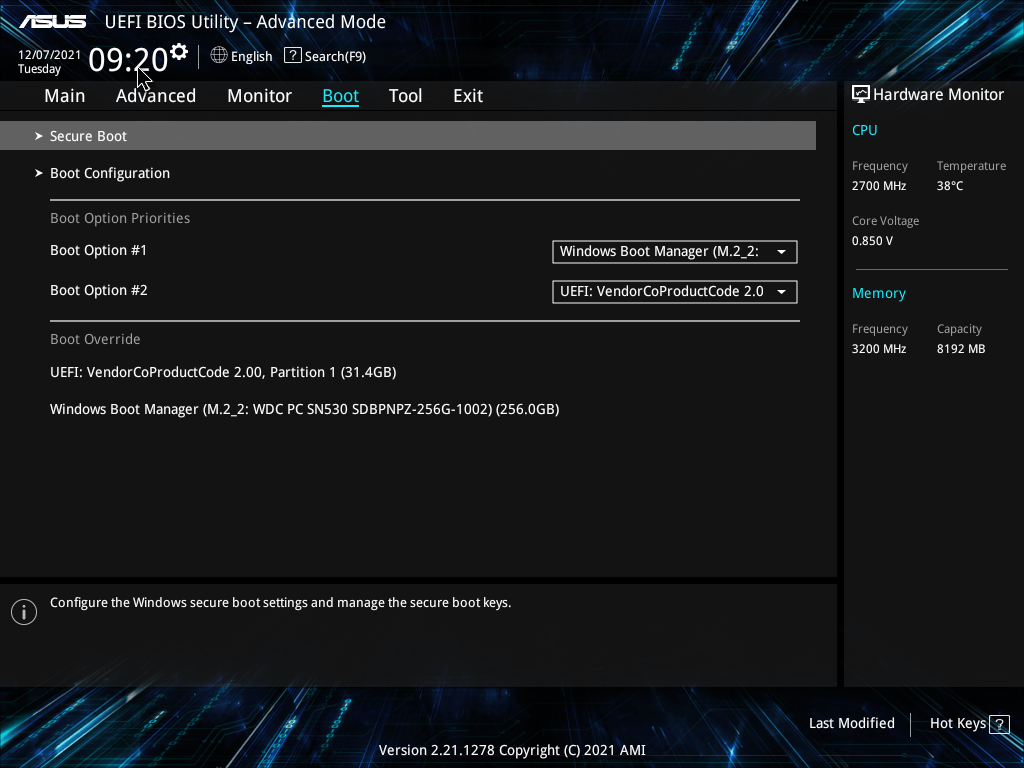Click the memory capacity value 8192 MB
Screen dimensions: 1024x768
tap(961, 349)
